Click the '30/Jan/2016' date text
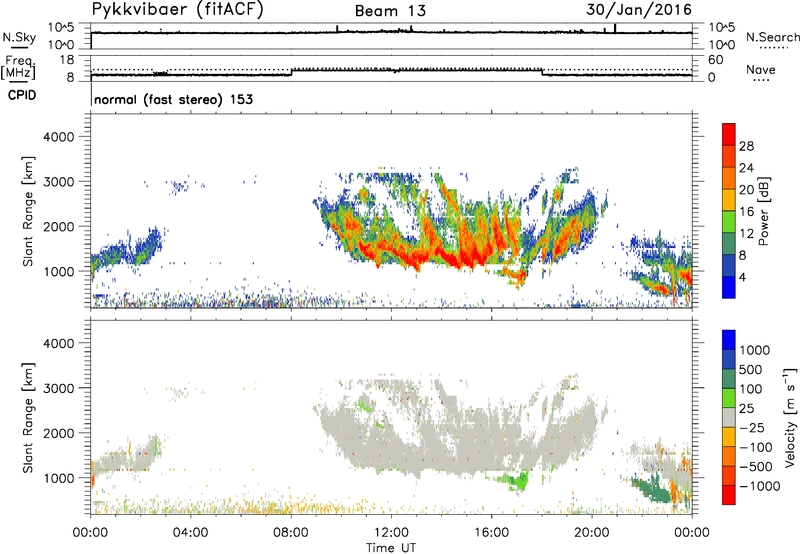The image size is (800, 554). 639,10
